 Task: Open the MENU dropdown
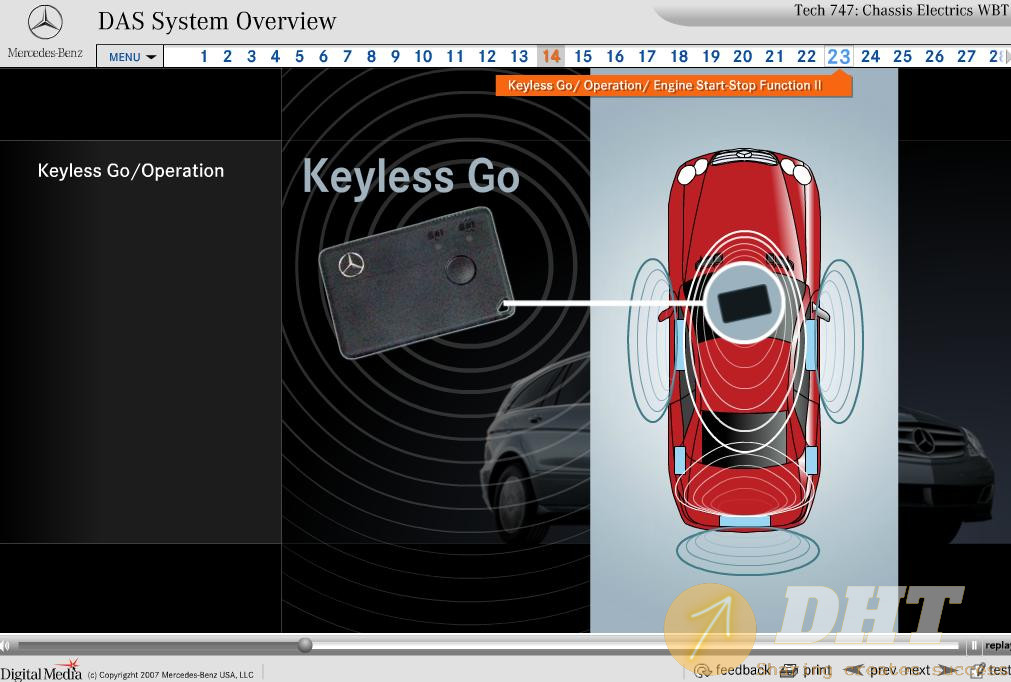click(x=132, y=57)
